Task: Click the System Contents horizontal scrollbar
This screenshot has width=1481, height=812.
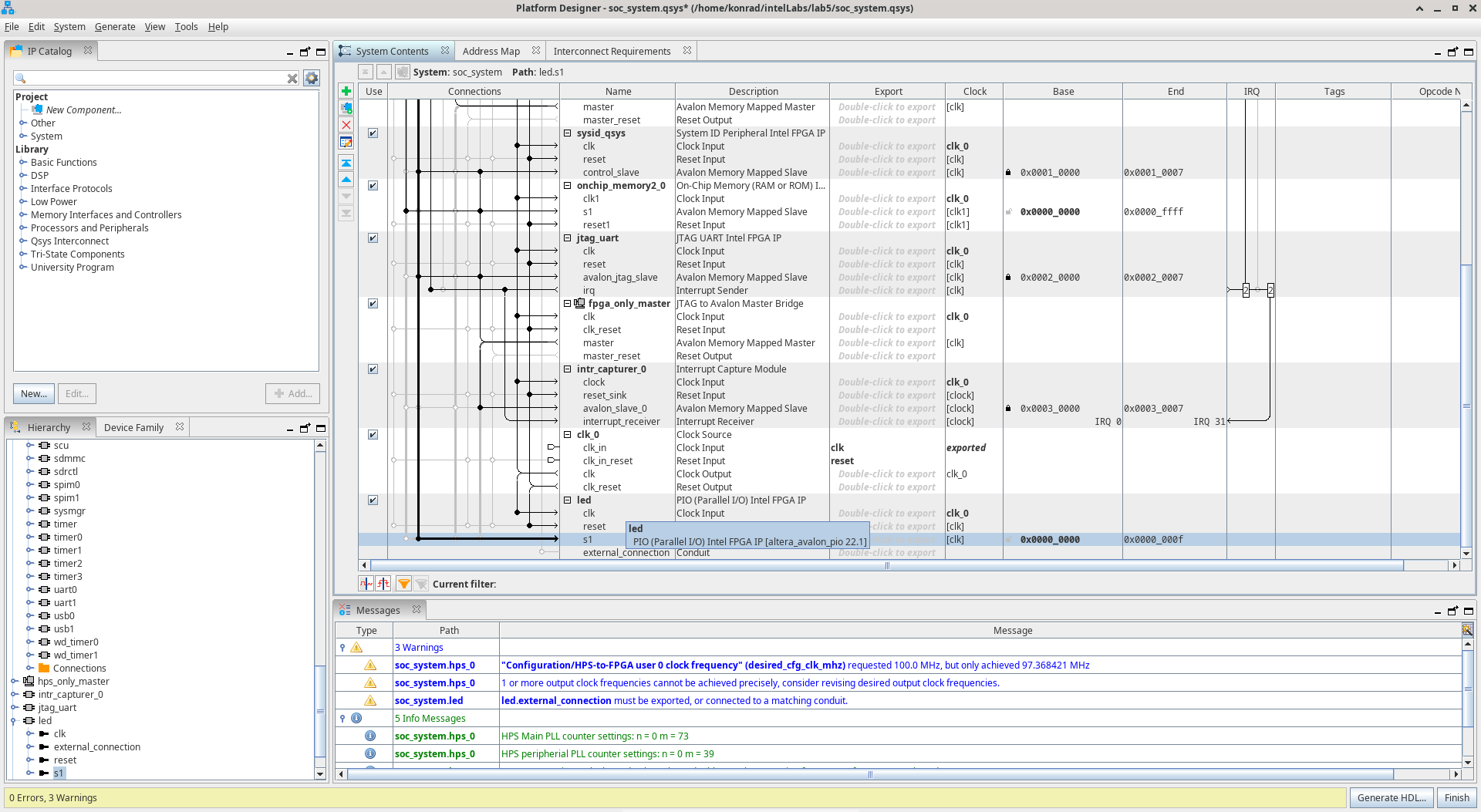Action: click(887, 566)
